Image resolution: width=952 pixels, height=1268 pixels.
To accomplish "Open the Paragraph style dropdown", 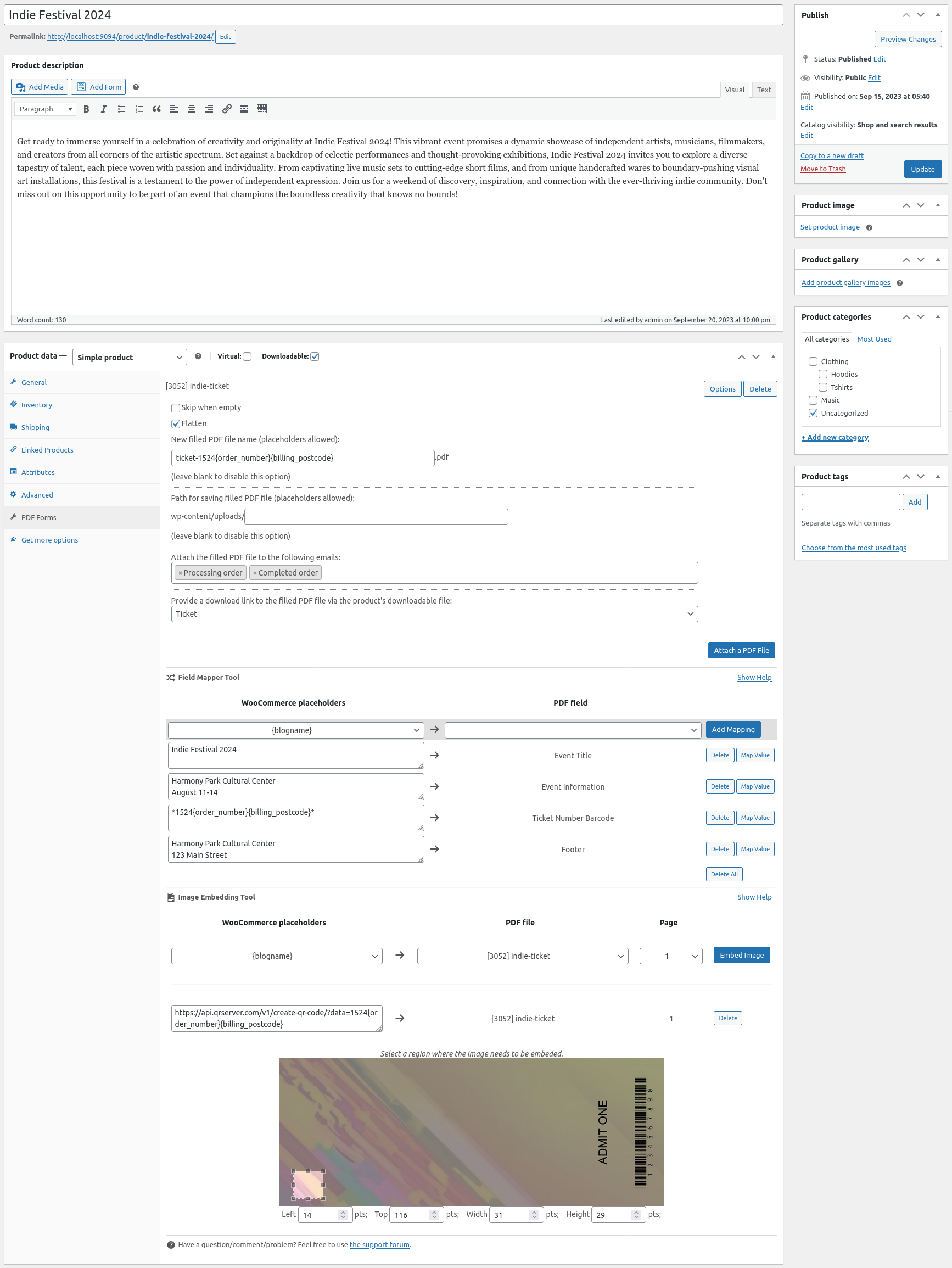I will point(44,108).
